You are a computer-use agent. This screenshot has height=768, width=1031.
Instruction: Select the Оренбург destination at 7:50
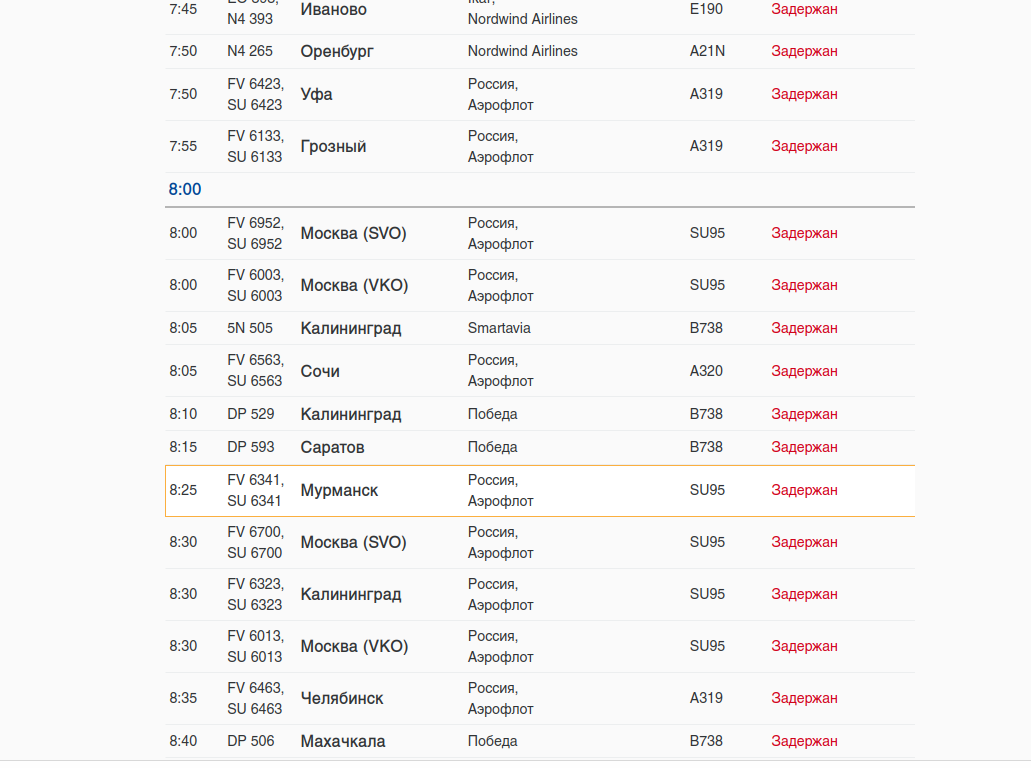[337, 51]
